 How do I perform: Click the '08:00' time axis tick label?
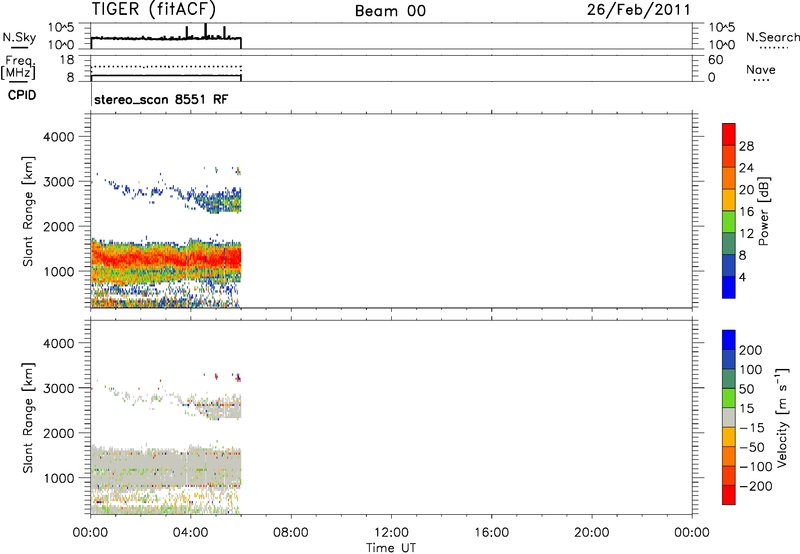click(x=291, y=533)
